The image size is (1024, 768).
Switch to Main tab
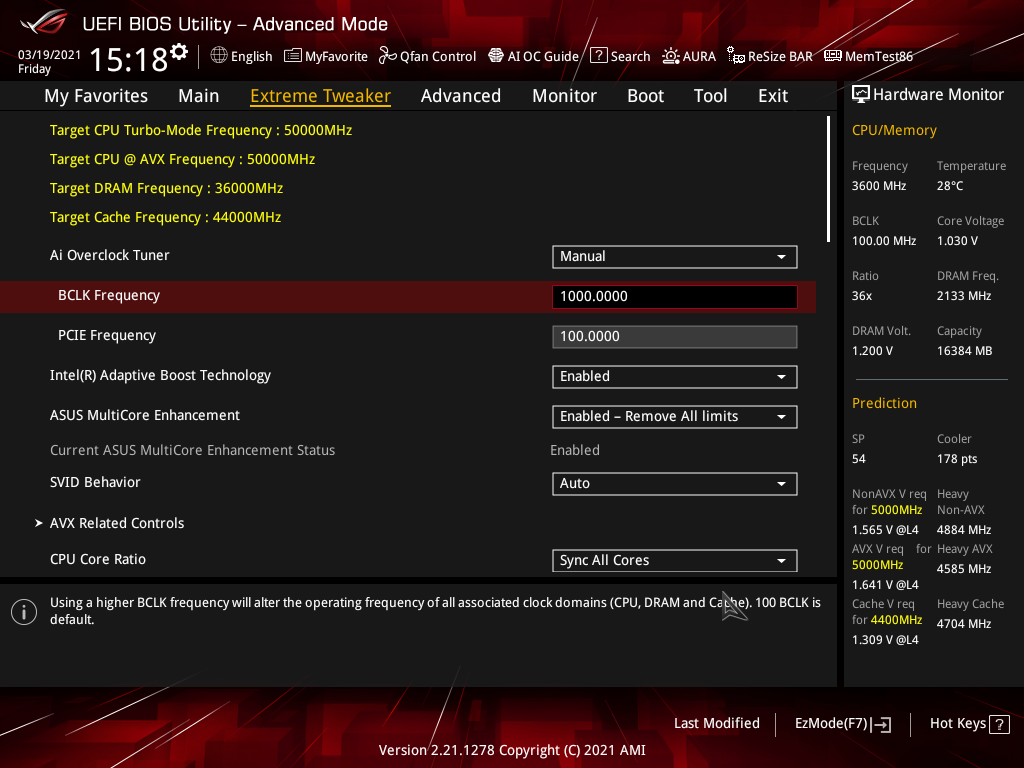point(199,96)
